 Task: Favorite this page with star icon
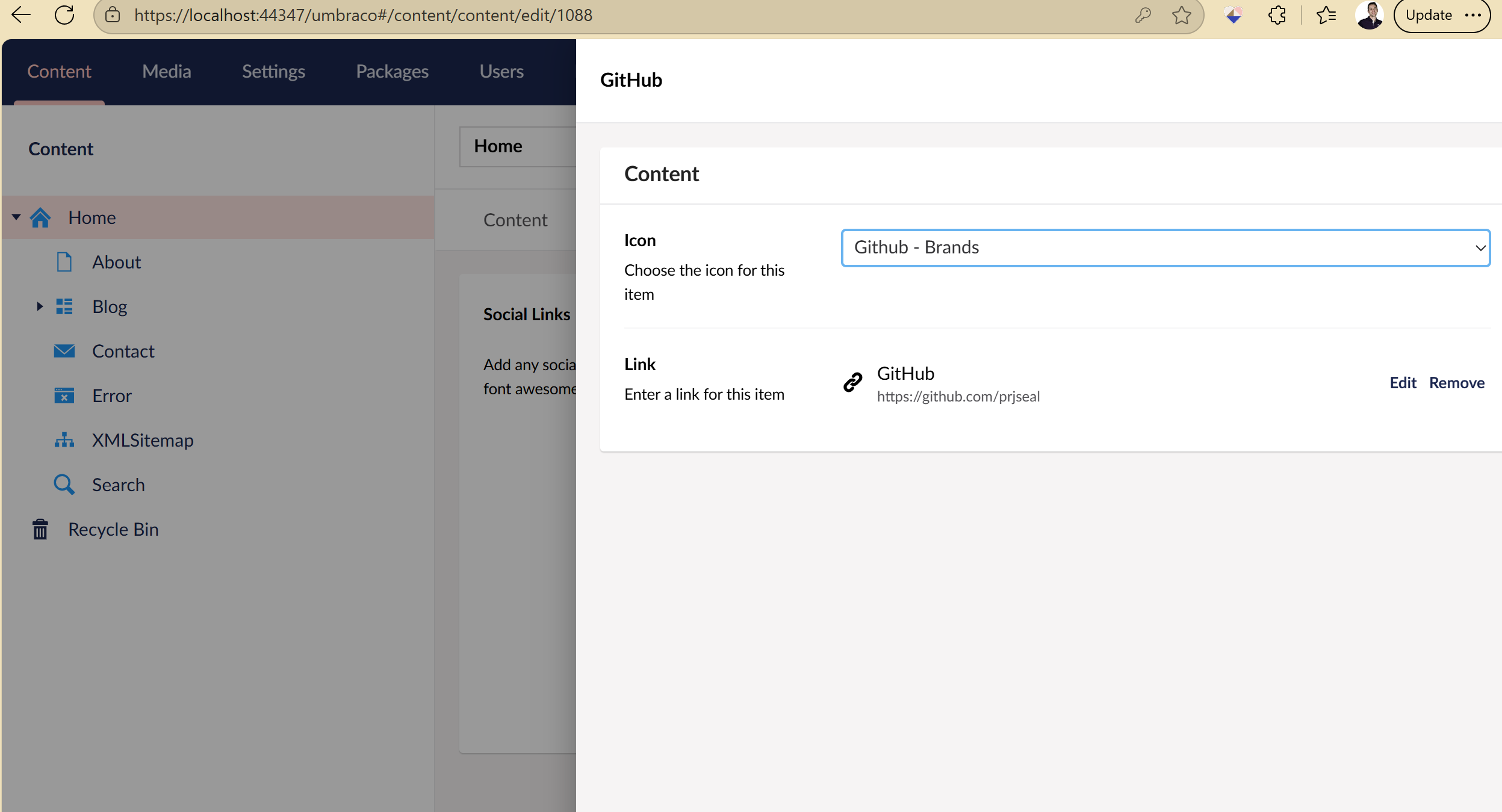pos(1181,15)
